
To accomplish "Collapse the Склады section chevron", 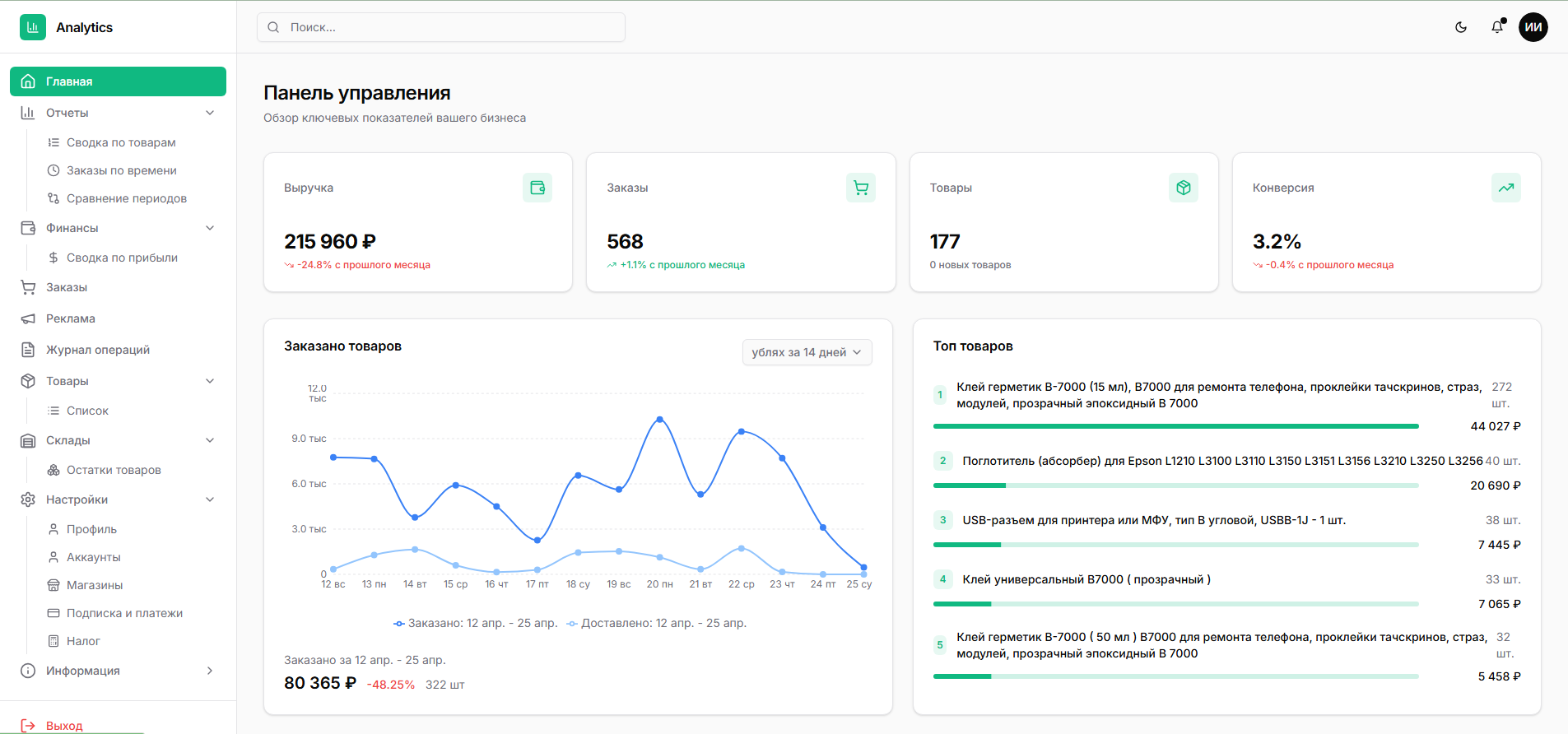I will 210,440.
